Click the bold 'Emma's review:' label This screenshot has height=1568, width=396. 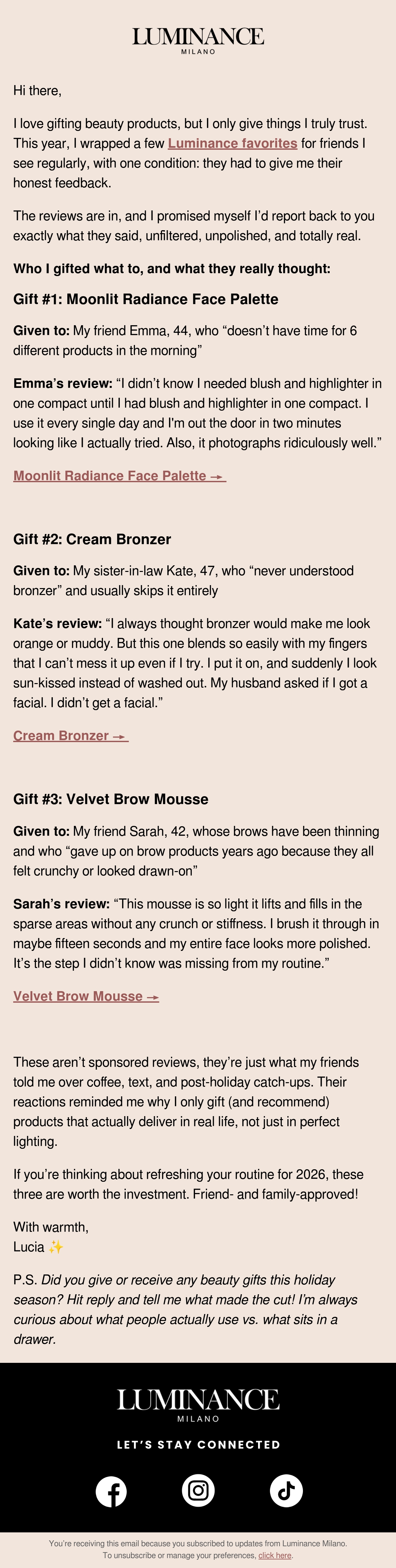coord(63,384)
